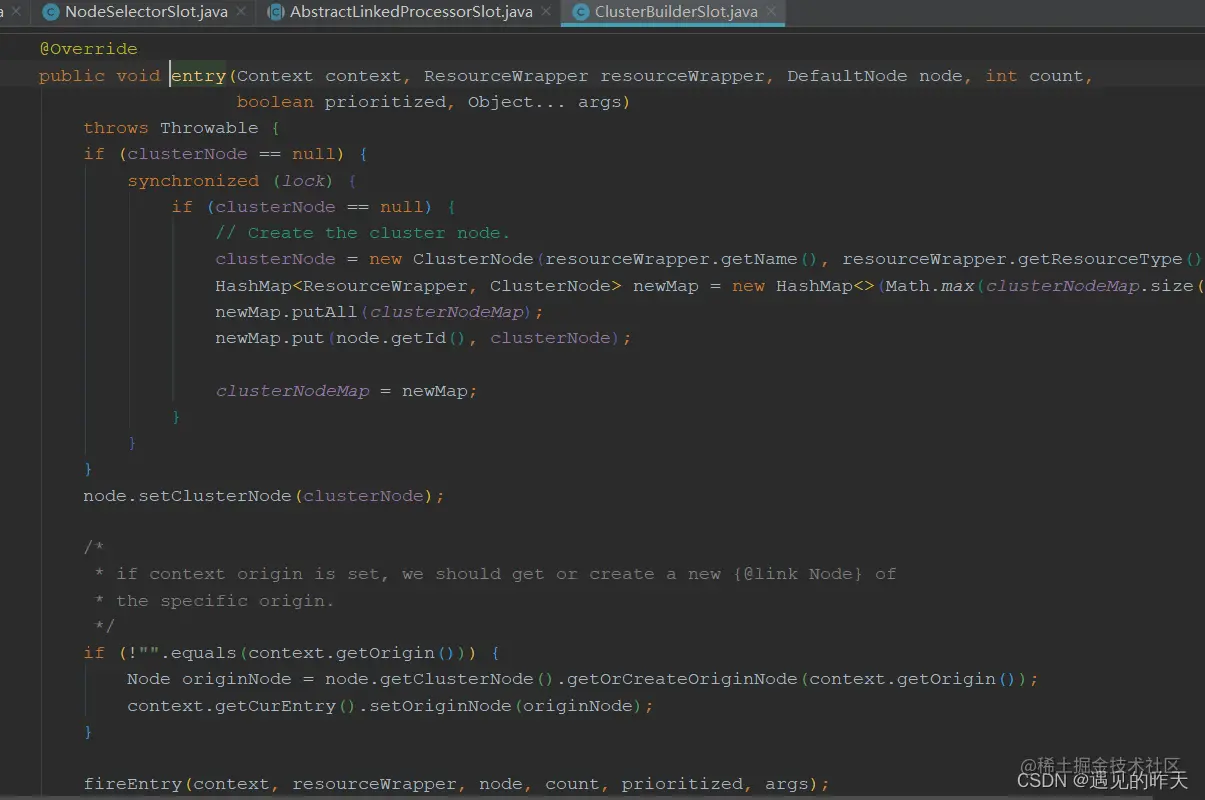Click the comment 'the specific origin.'
The image size is (1205, 800).
pyautogui.click(x=225, y=601)
